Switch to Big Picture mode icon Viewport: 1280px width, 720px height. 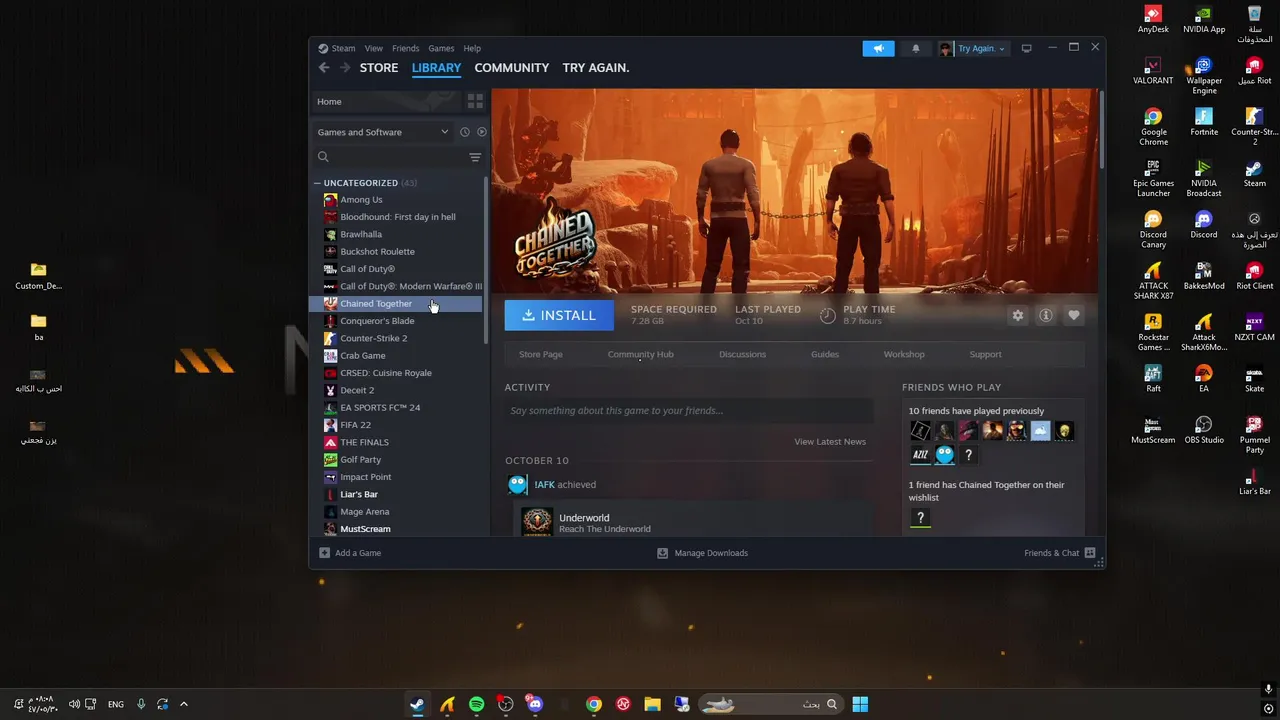coord(1026,48)
